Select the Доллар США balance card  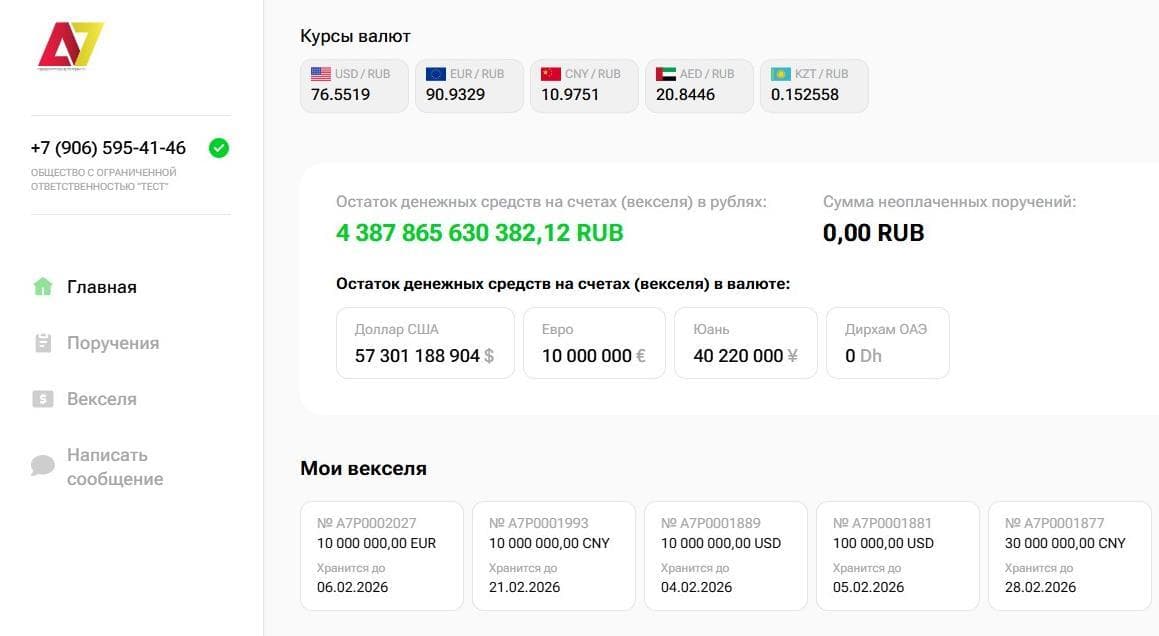[x=424, y=343]
